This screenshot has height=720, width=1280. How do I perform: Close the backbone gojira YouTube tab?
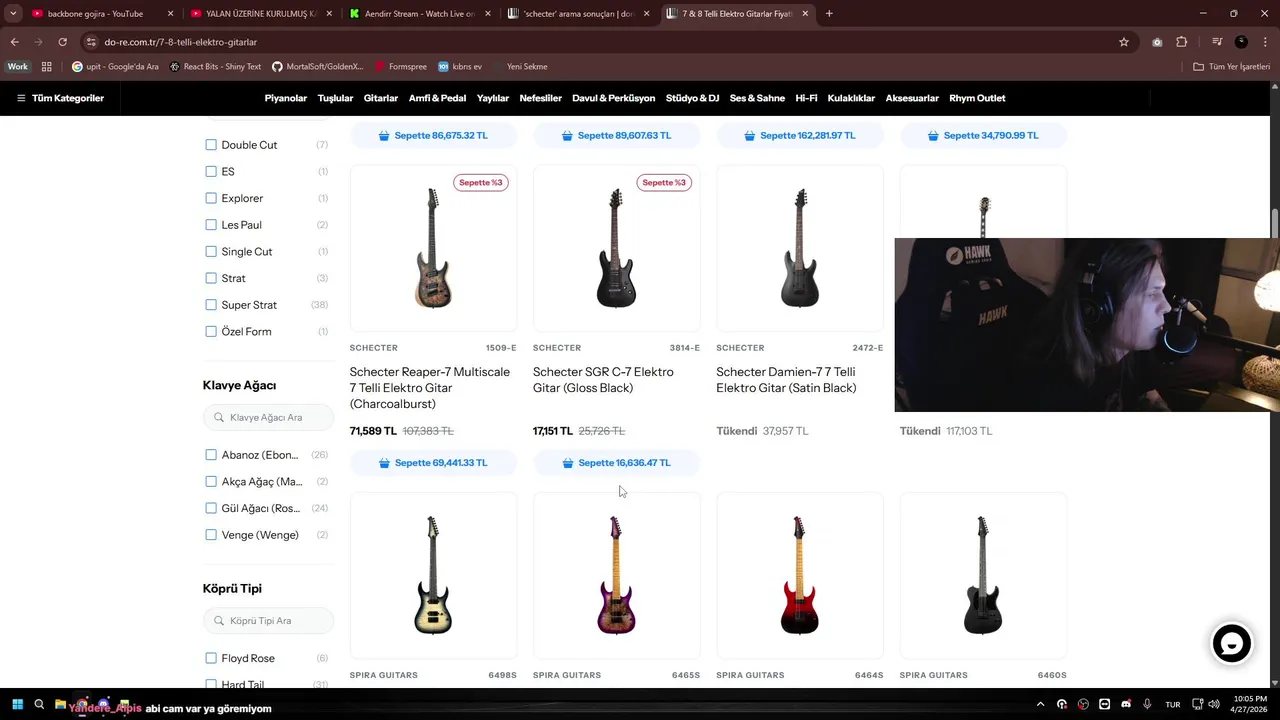[x=170, y=14]
